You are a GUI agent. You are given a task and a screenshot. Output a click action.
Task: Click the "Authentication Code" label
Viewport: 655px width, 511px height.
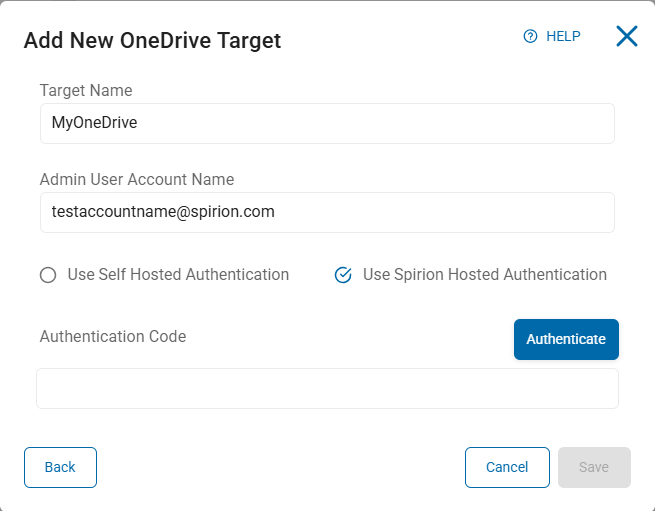click(x=113, y=337)
